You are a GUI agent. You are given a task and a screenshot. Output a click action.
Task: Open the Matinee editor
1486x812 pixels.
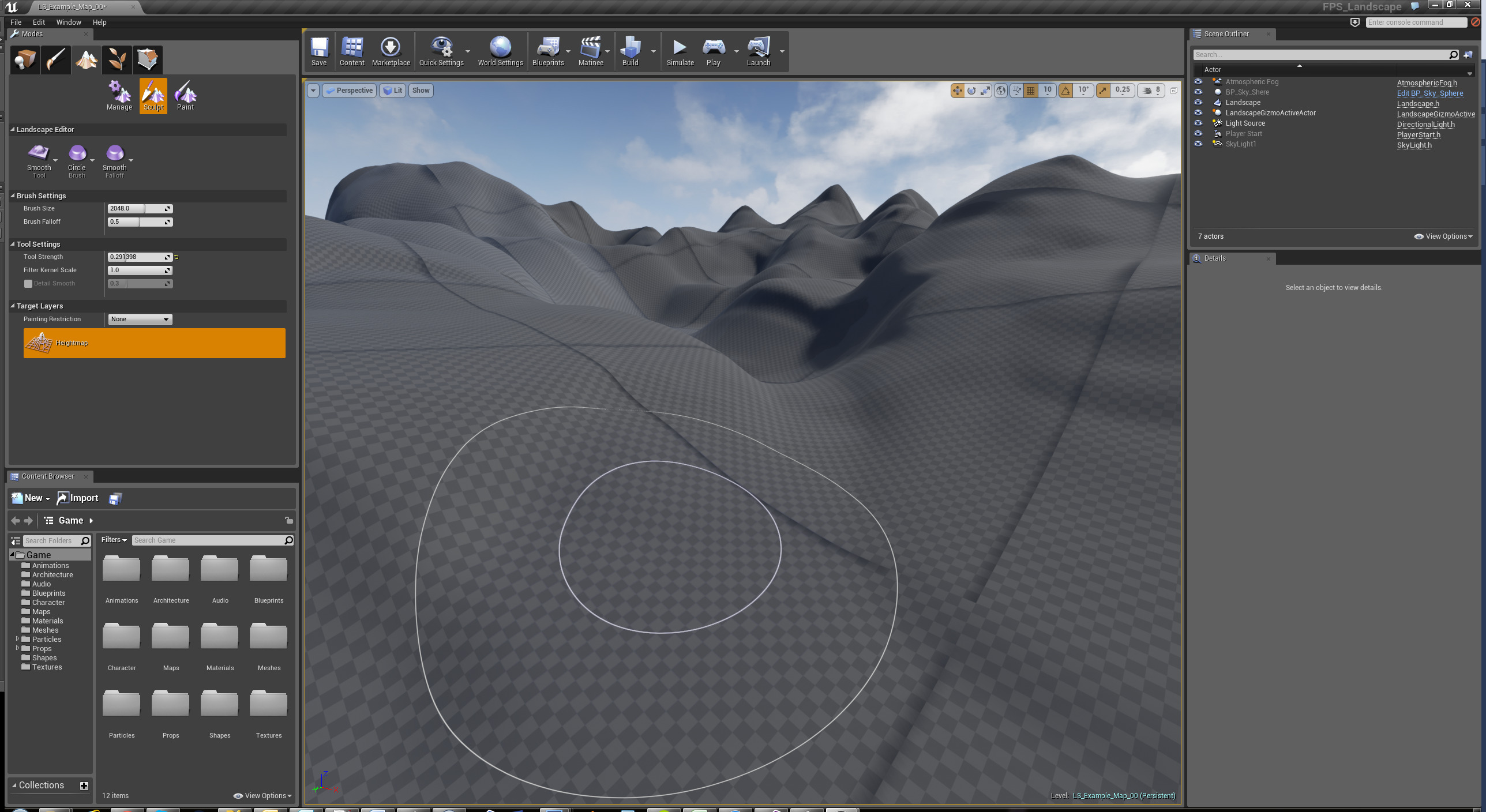(x=590, y=51)
